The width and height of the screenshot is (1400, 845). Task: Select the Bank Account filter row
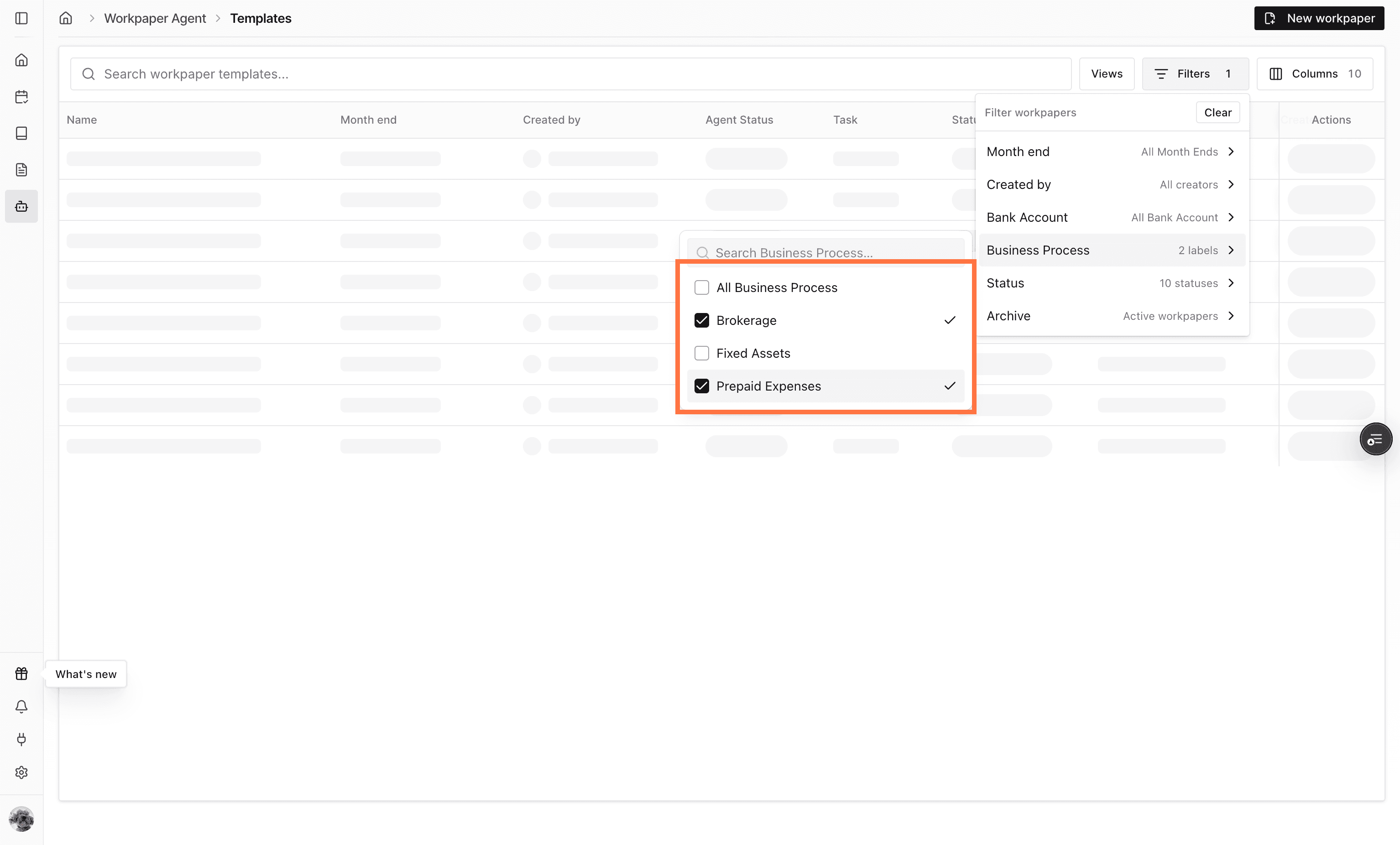(1112, 218)
